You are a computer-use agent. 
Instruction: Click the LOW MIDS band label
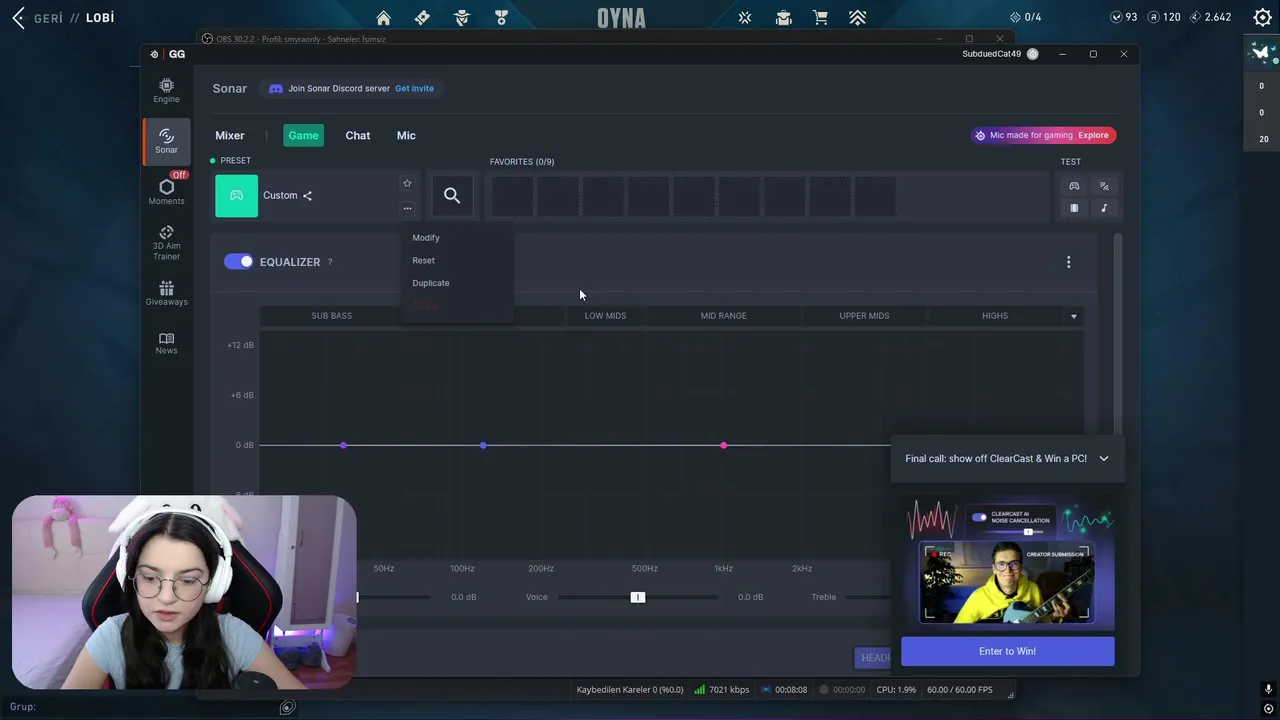605,316
